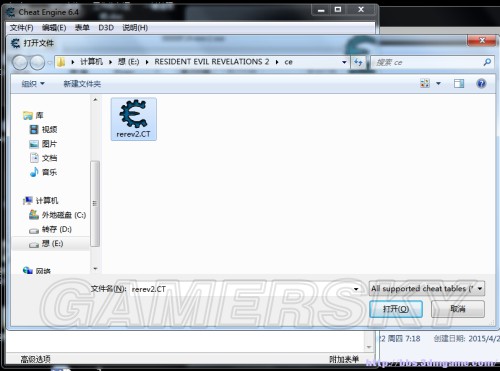Expand the address bar history dropdown
Viewport: 500px width, 371px height.
pos(344,62)
